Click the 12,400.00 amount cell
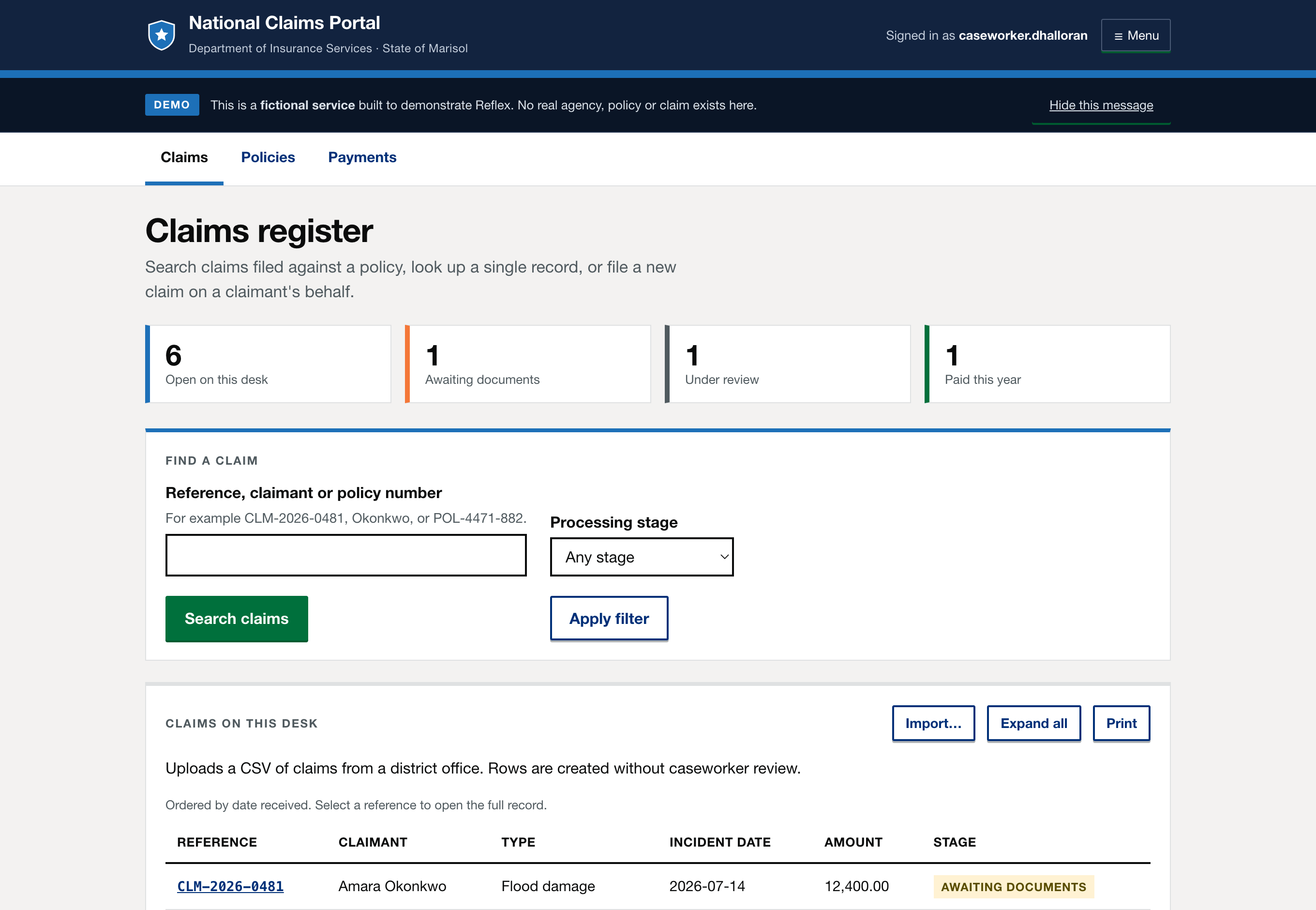 (x=857, y=886)
